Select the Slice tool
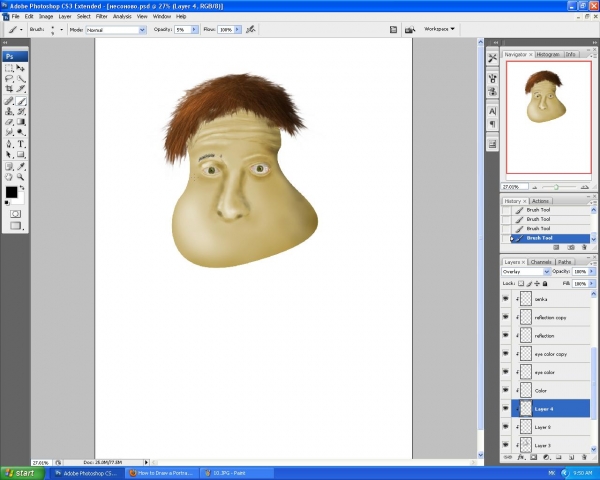 pos(21,89)
